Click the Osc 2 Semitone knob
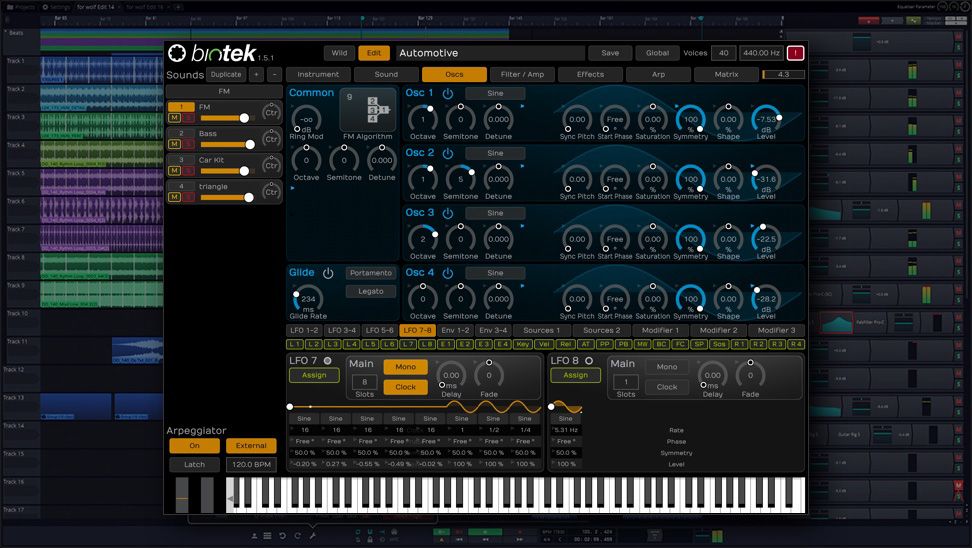This screenshot has height=548, width=972. point(461,179)
